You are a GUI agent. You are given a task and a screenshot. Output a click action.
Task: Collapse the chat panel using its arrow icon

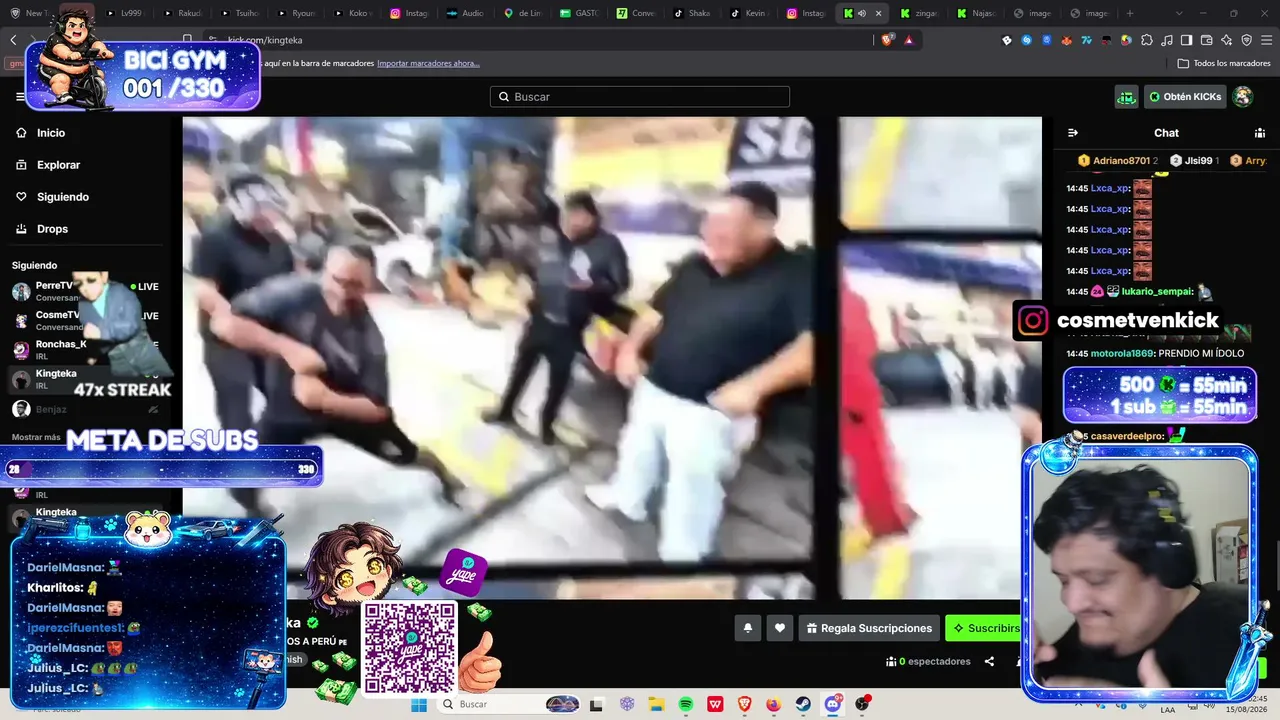(1073, 133)
